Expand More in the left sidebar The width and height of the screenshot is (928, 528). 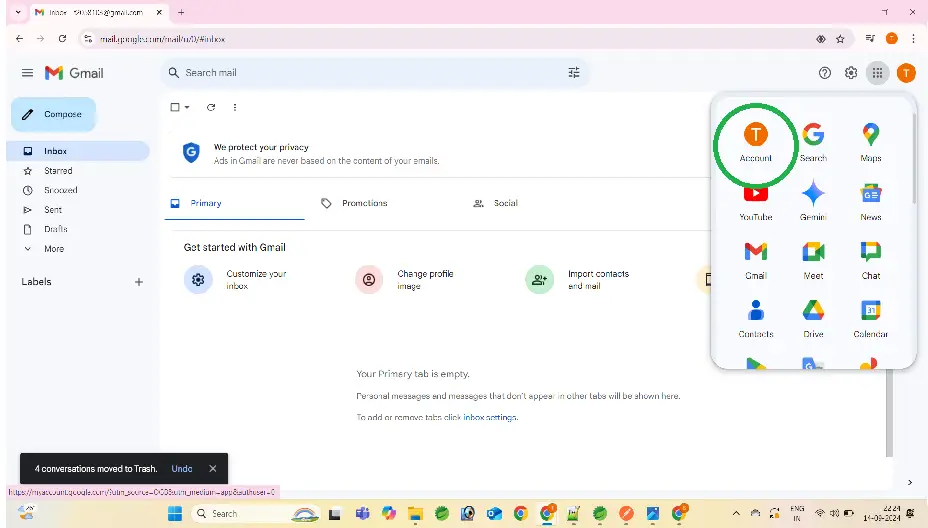tap(53, 249)
